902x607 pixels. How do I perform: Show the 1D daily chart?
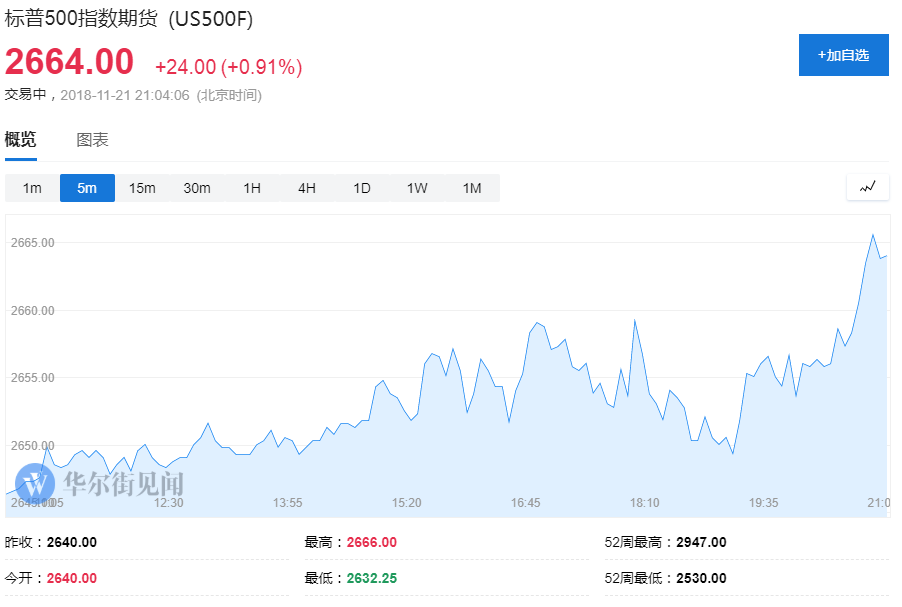coord(362,188)
